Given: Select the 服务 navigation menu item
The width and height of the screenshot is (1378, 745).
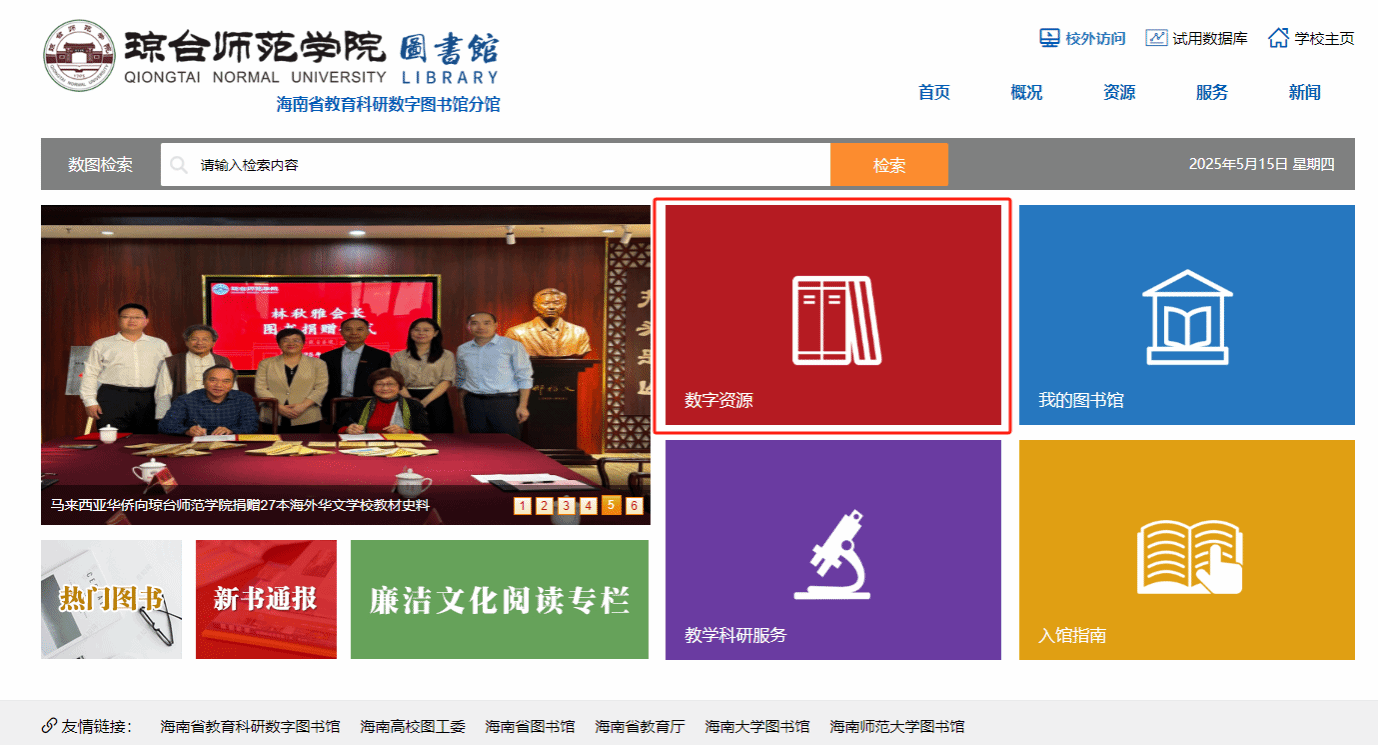Looking at the screenshot, I should pos(1211,92).
